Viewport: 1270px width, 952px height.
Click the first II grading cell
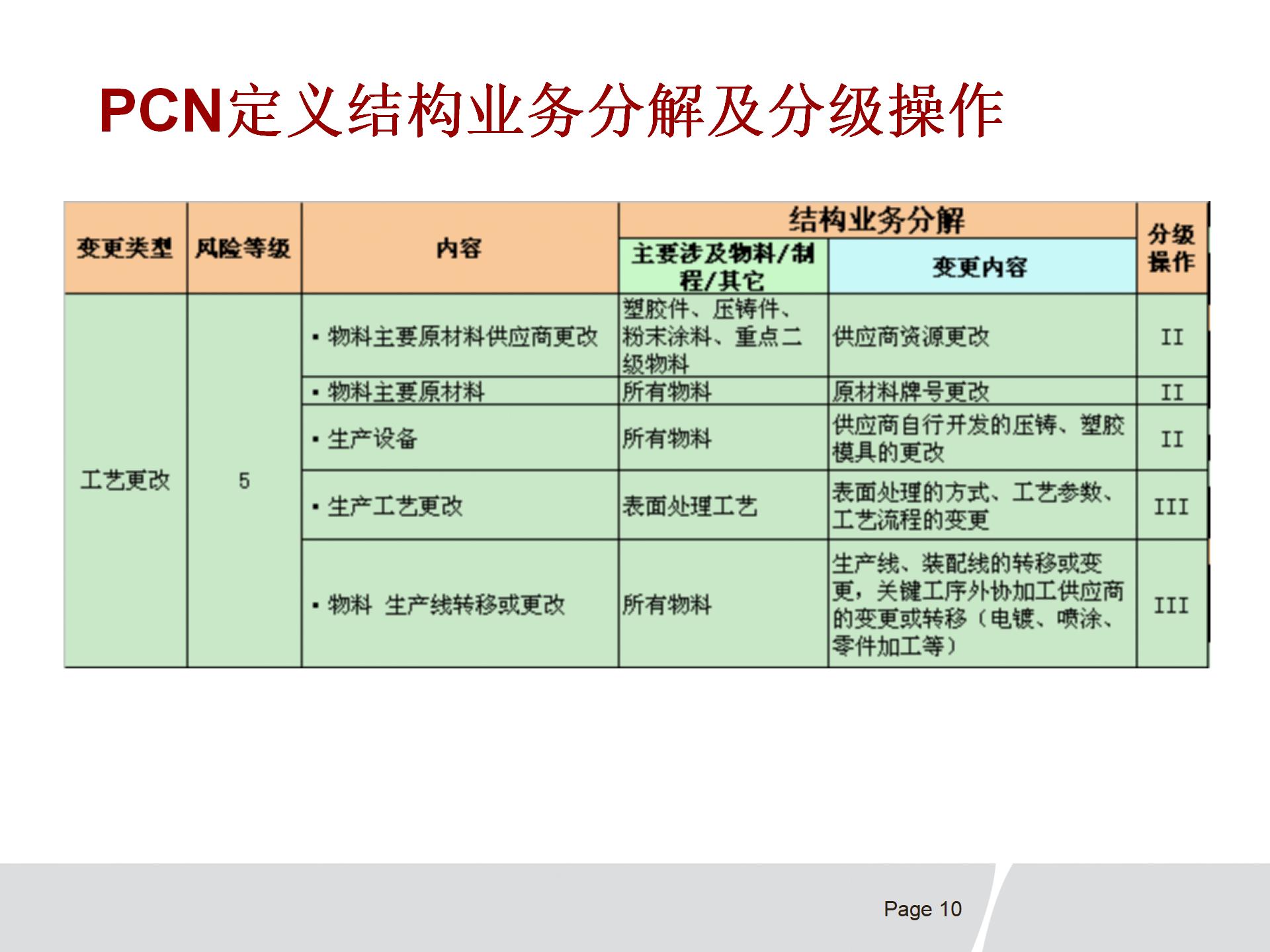[x=1171, y=337]
